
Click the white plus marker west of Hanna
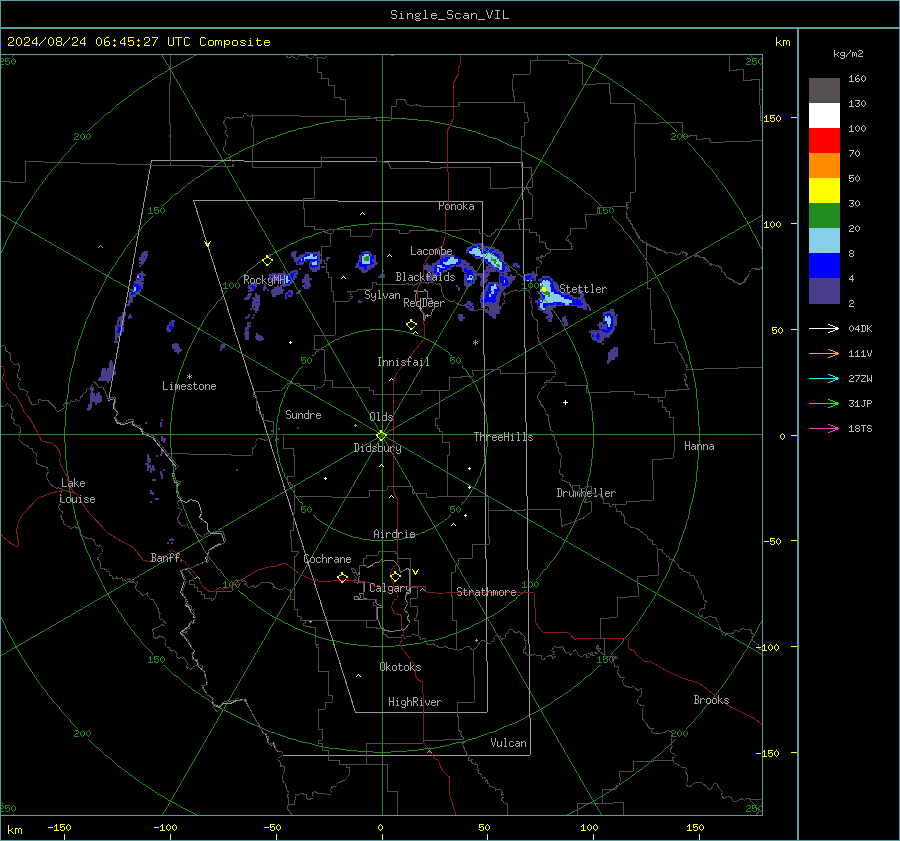click(565, 402)
